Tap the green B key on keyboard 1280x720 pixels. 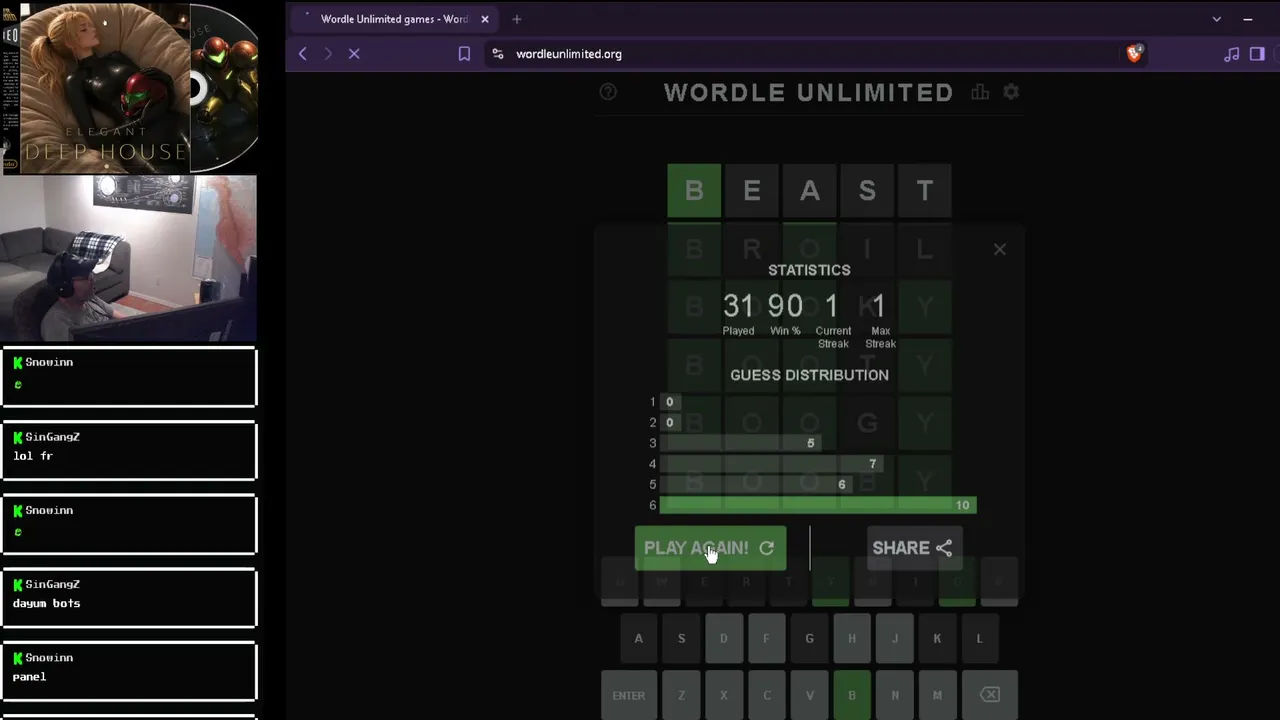tap(852, 695)
